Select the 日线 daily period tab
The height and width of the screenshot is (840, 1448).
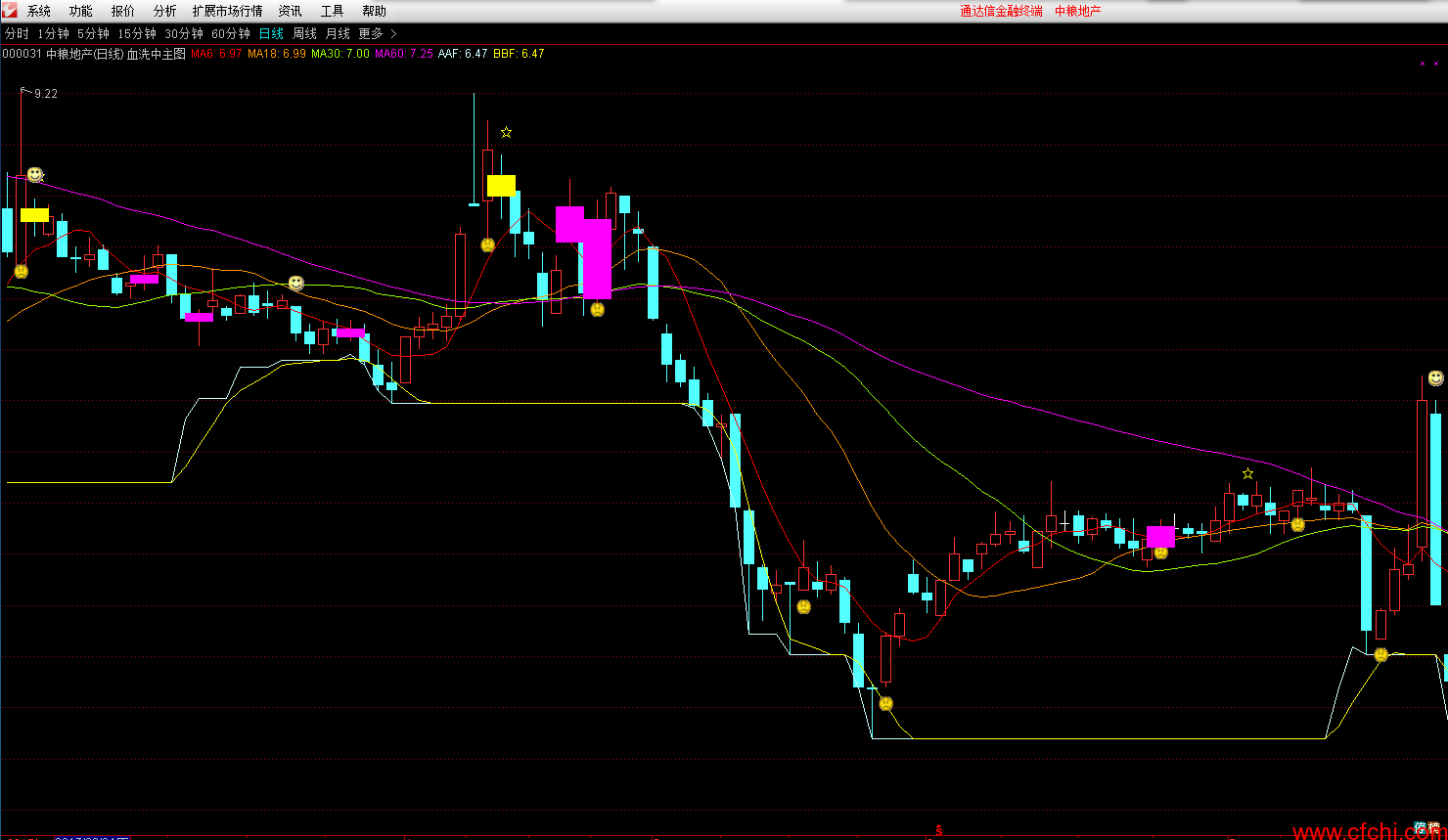coord(271,34)
